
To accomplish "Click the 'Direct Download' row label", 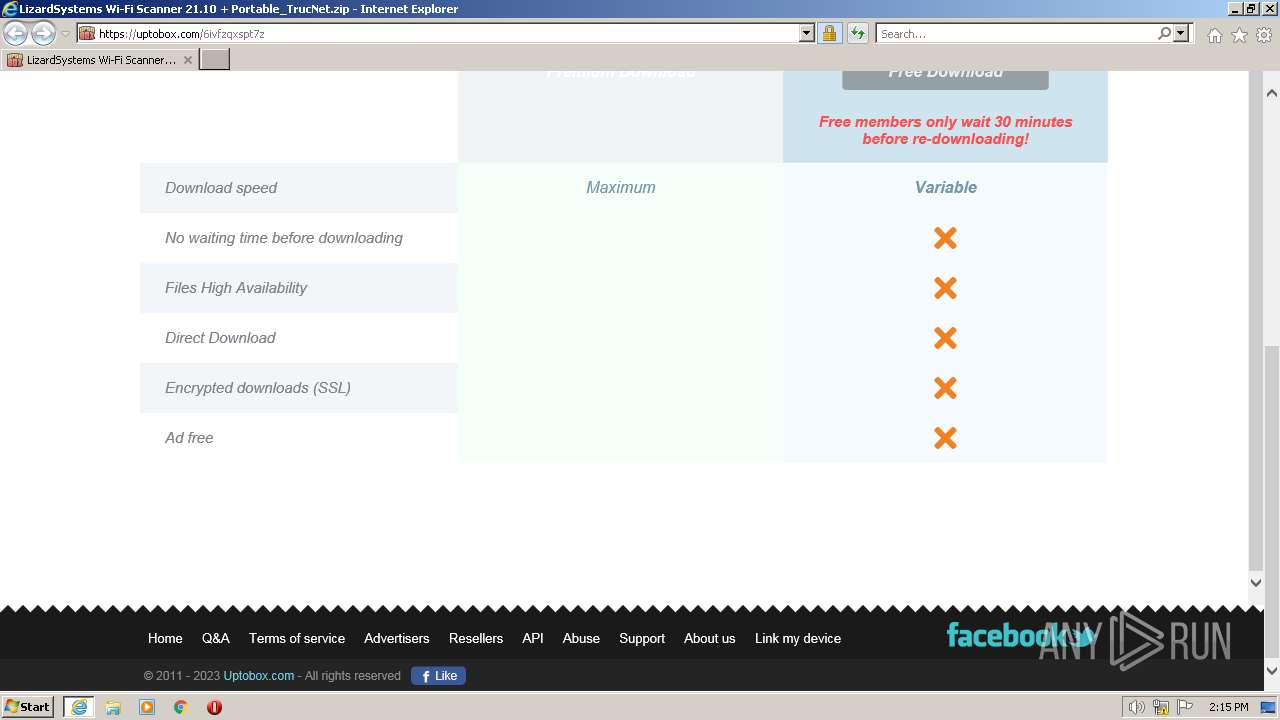I will coord(220,337).
